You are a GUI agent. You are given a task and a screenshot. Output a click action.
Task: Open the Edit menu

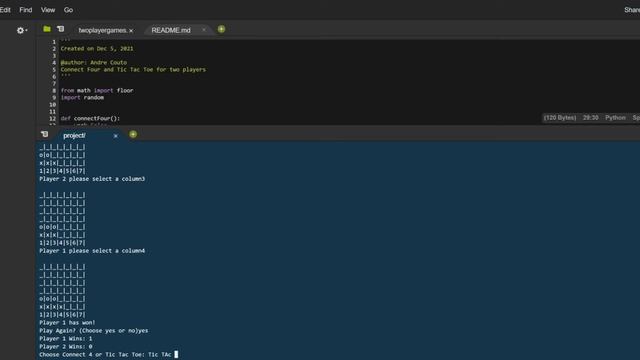(x=5, y=10)
